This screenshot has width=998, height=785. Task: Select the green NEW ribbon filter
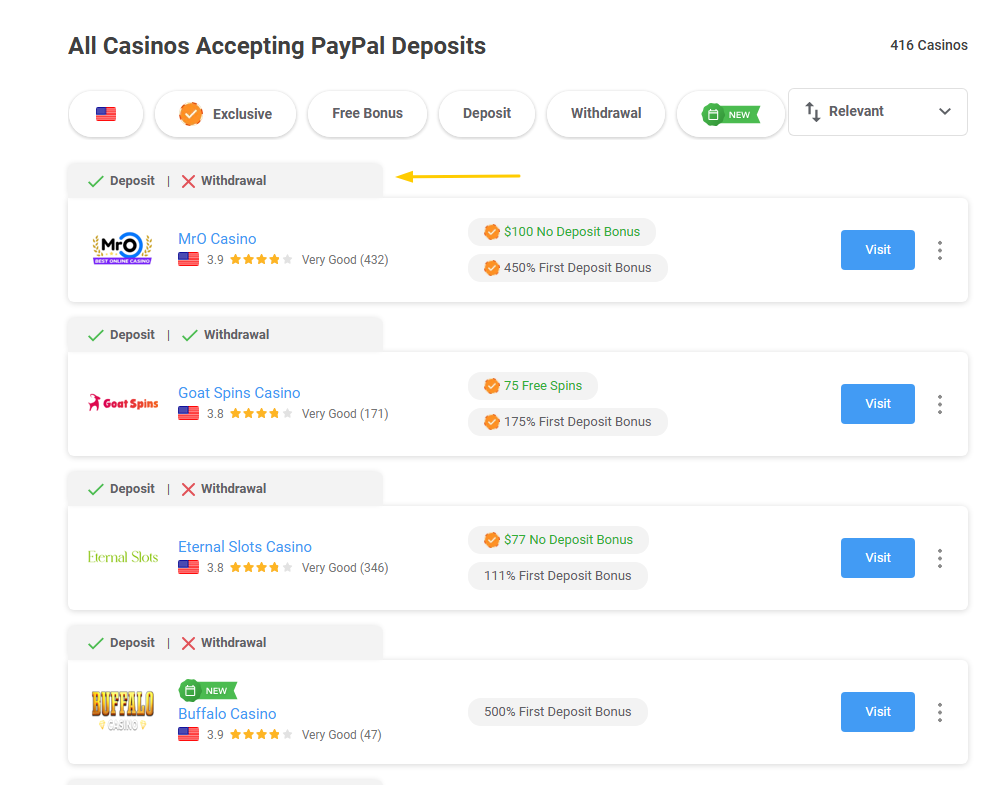coord(730,113)
